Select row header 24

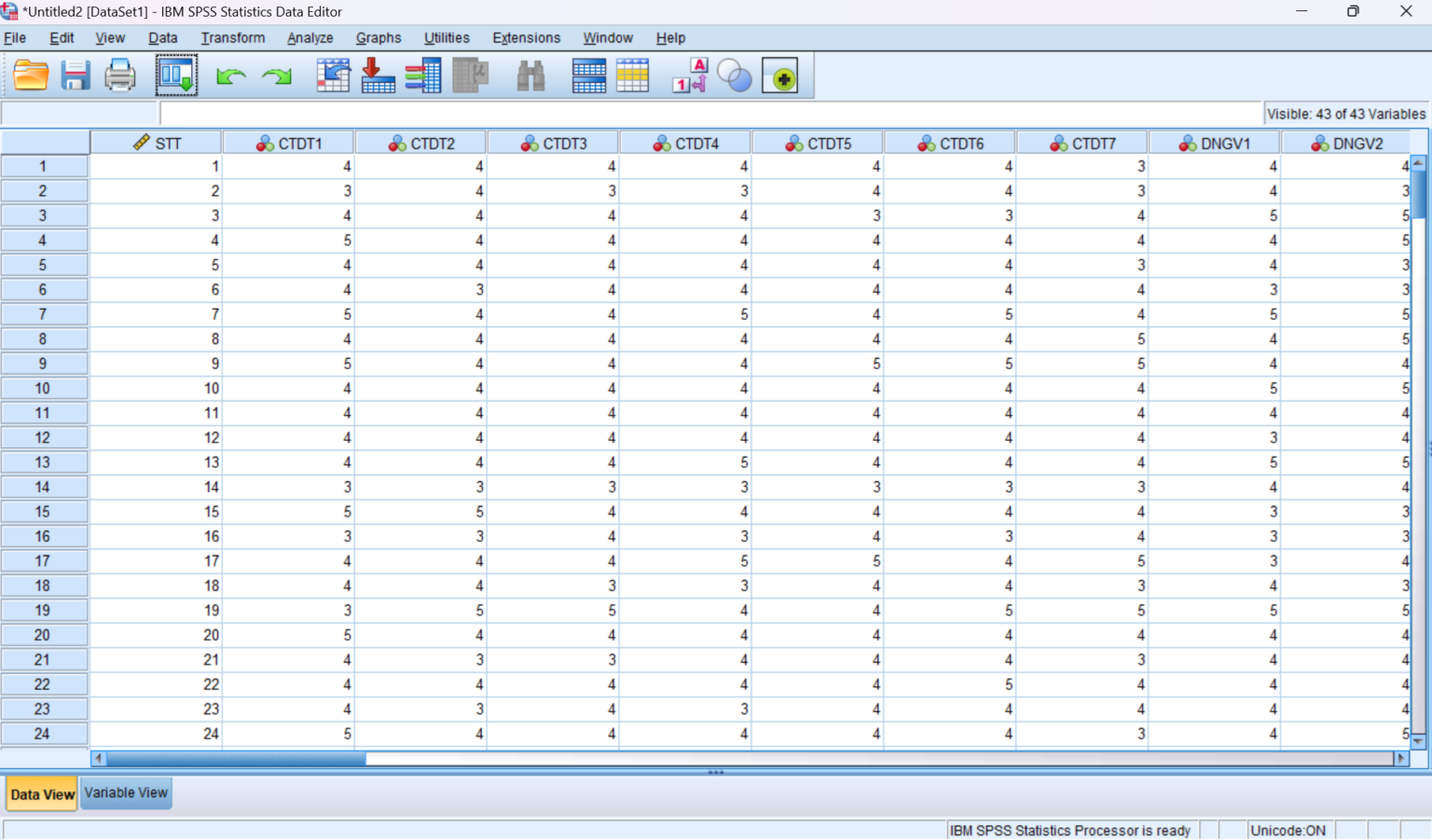pyautogui.click(x=44, y=734)
